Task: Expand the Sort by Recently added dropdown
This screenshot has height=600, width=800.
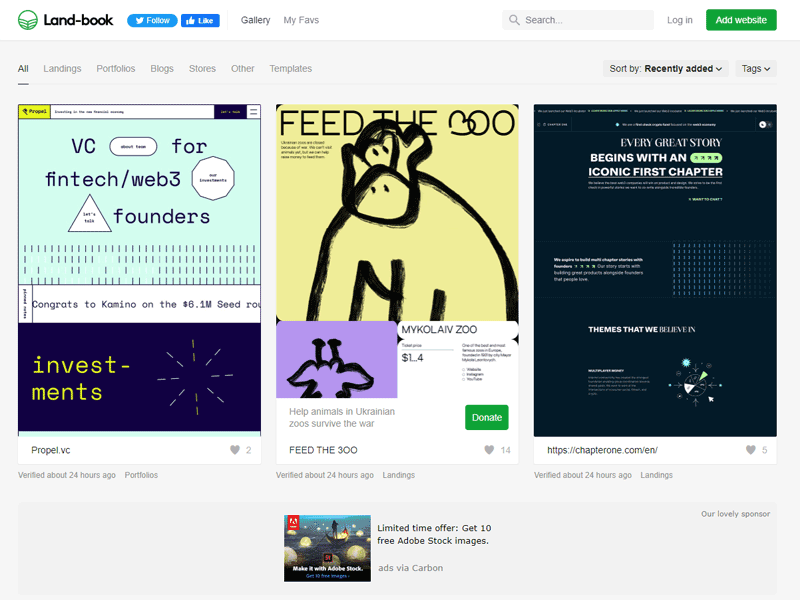Action: tap(665, 68)
